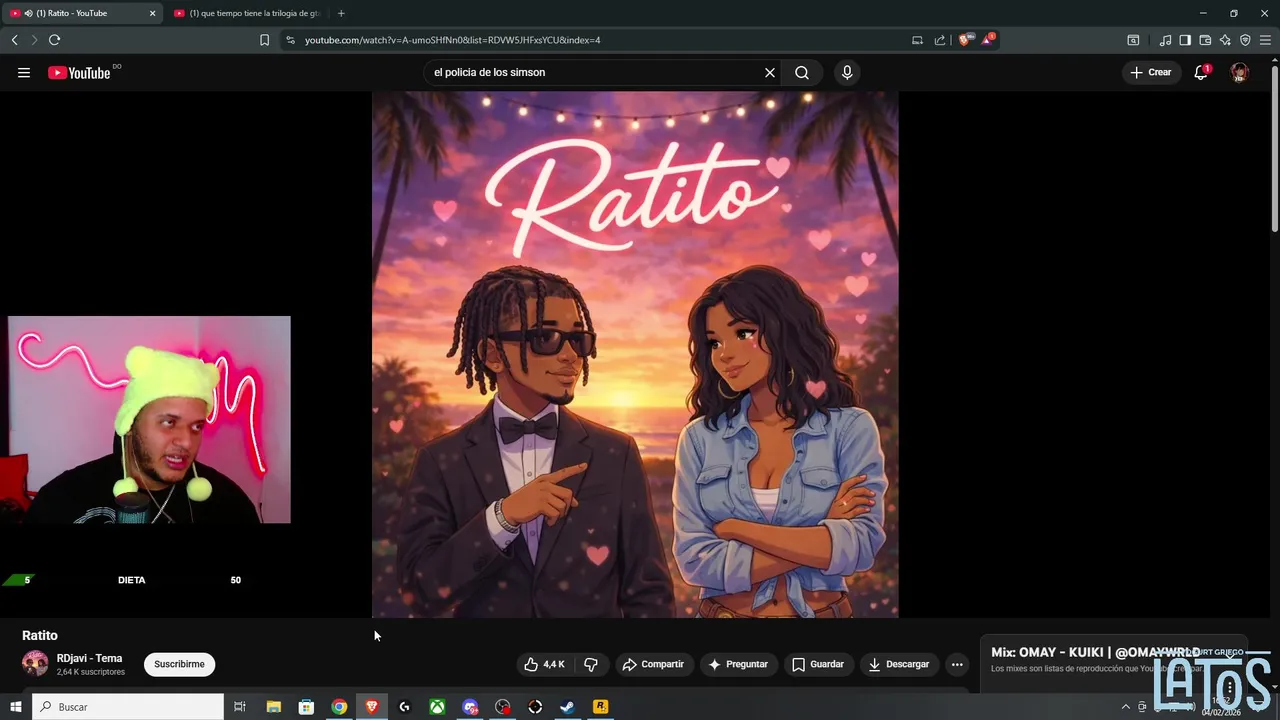
Task: Bookmark this page
Action: pos(264,40)
